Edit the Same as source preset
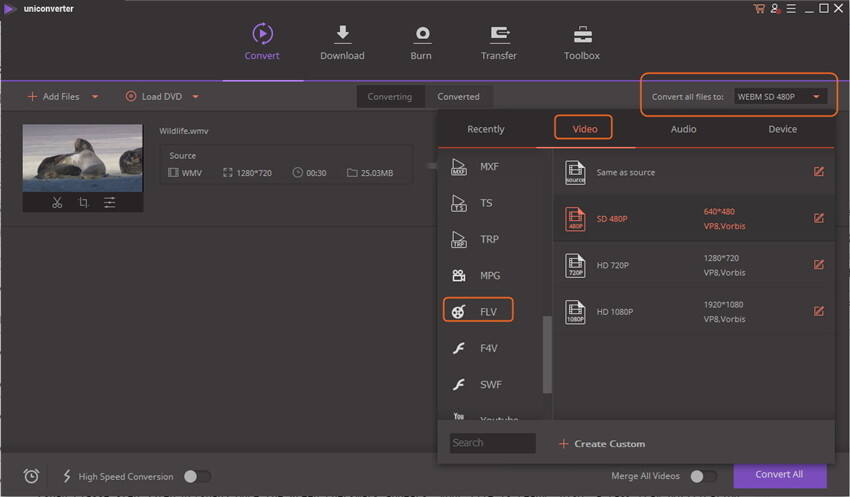The height and width of the screenshot is (497, 850). pyautogui.click(x=819, y=172)
